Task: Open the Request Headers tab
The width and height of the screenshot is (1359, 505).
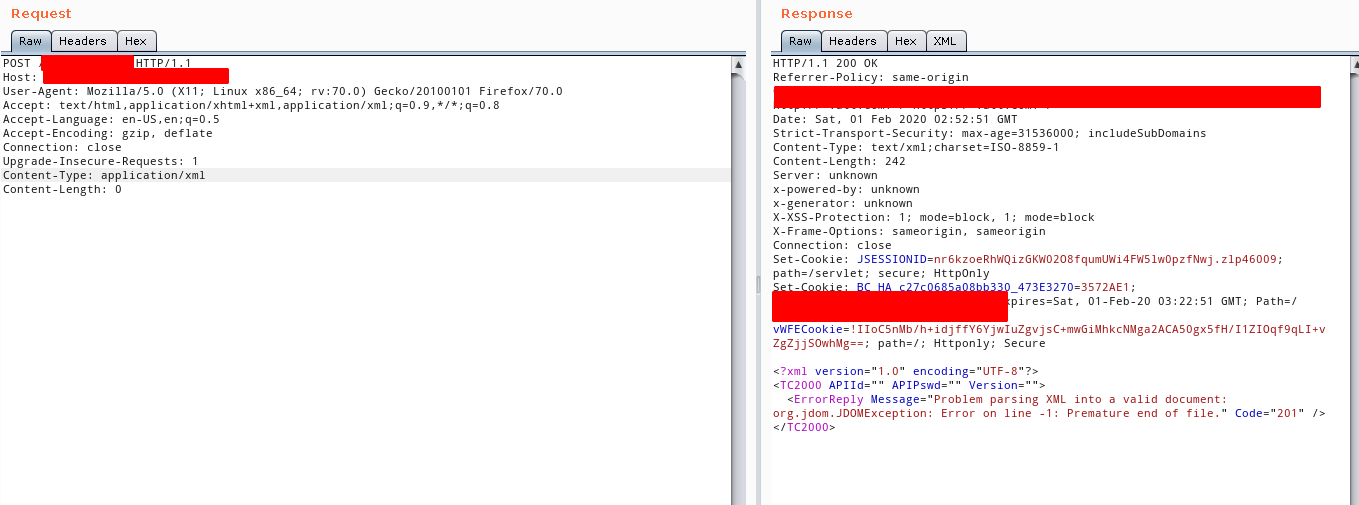Action: (83, 41)
